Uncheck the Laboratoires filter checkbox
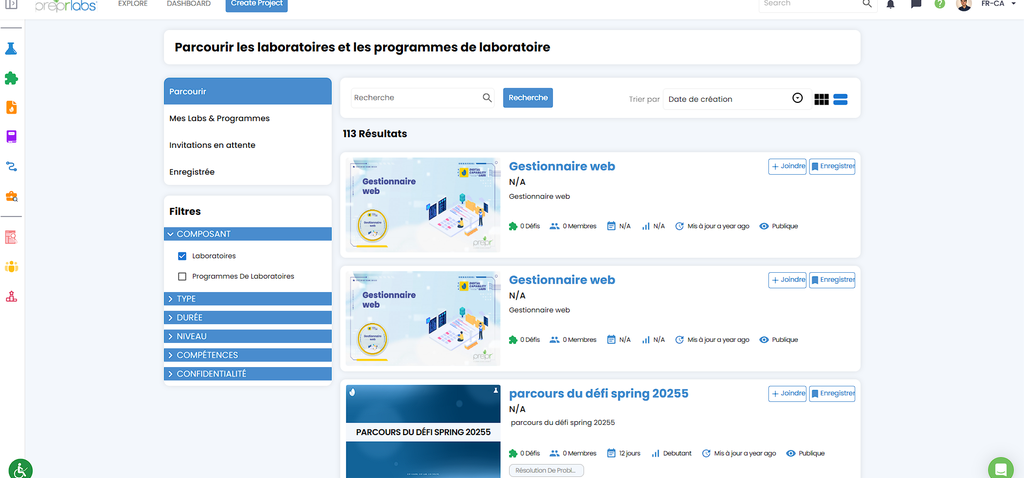The height and width of the screenshot is (478, 1024). coord(182,256)
